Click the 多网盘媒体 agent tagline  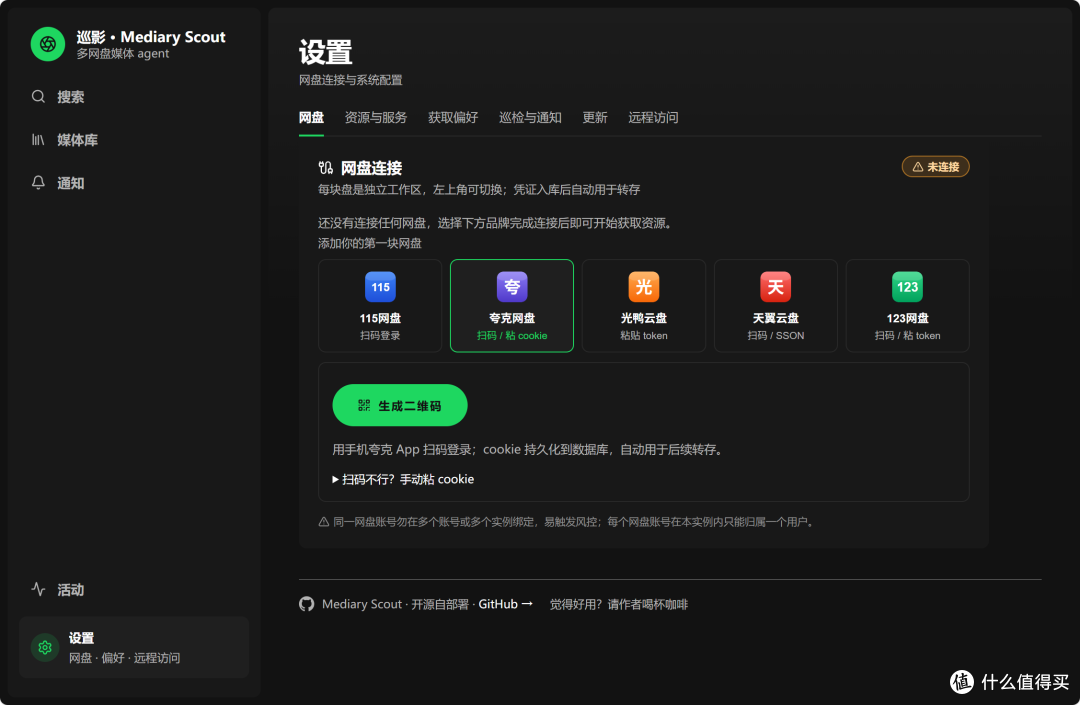coord(123,54)
